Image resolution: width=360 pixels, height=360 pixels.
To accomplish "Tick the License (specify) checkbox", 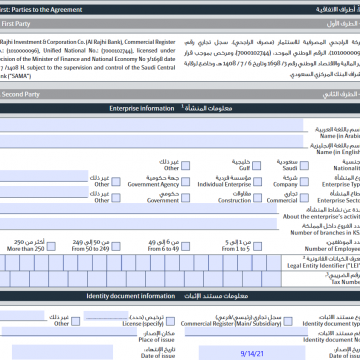I will coord(170,321).
